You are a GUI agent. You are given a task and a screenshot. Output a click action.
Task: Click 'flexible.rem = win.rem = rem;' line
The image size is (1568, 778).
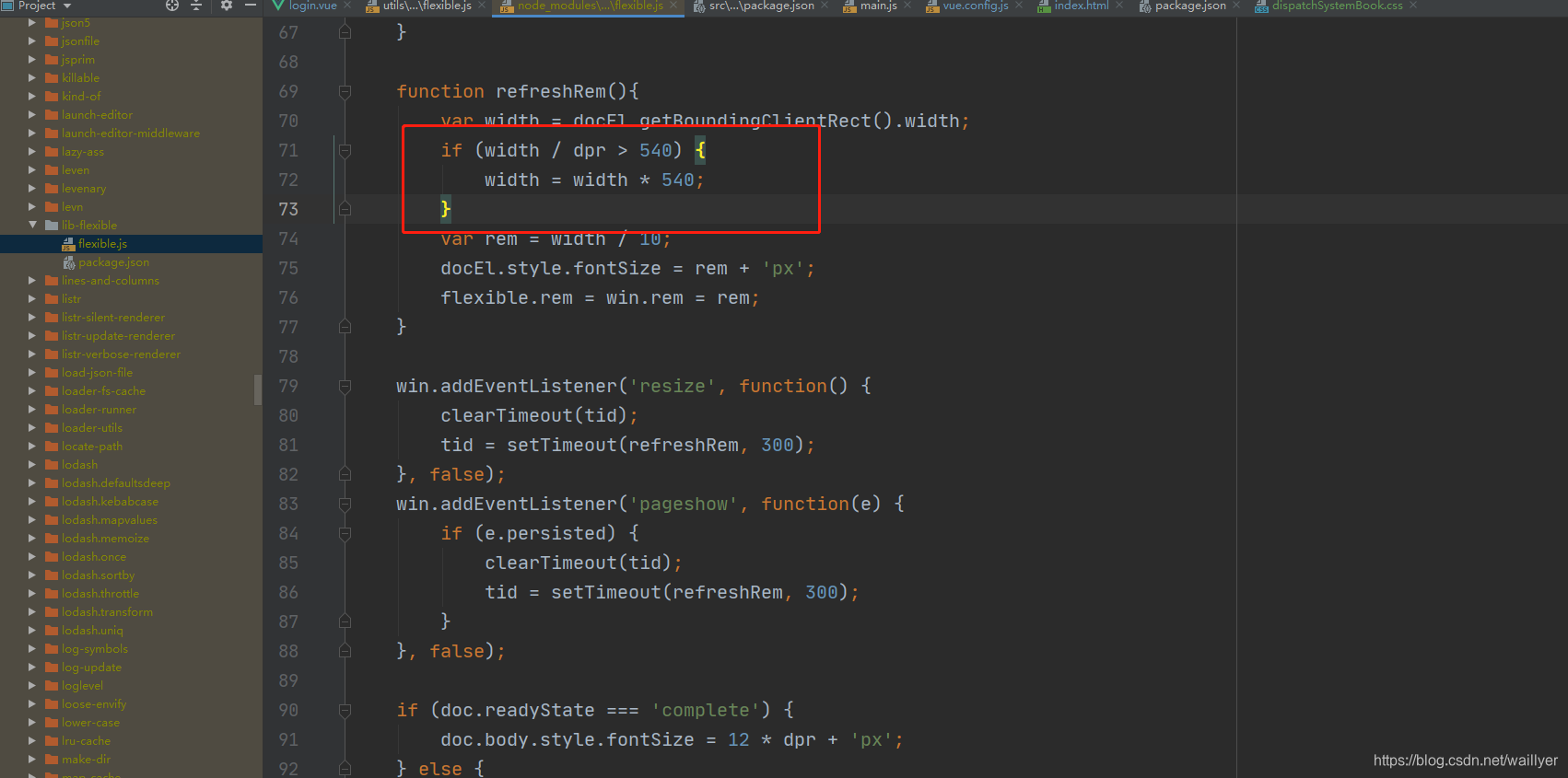coord(600,297)
